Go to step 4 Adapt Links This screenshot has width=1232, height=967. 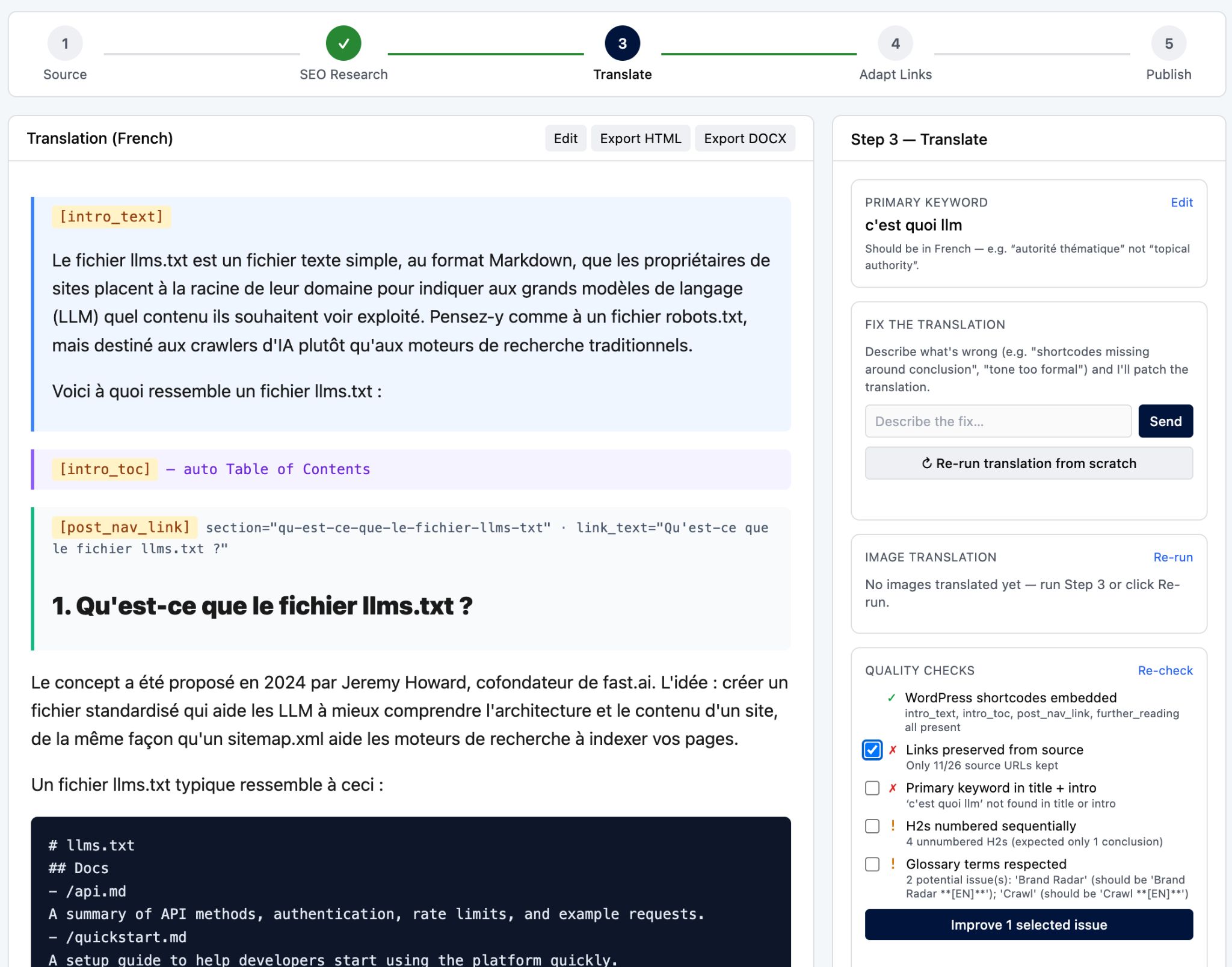pyautogui.click(x=895, y=43)
